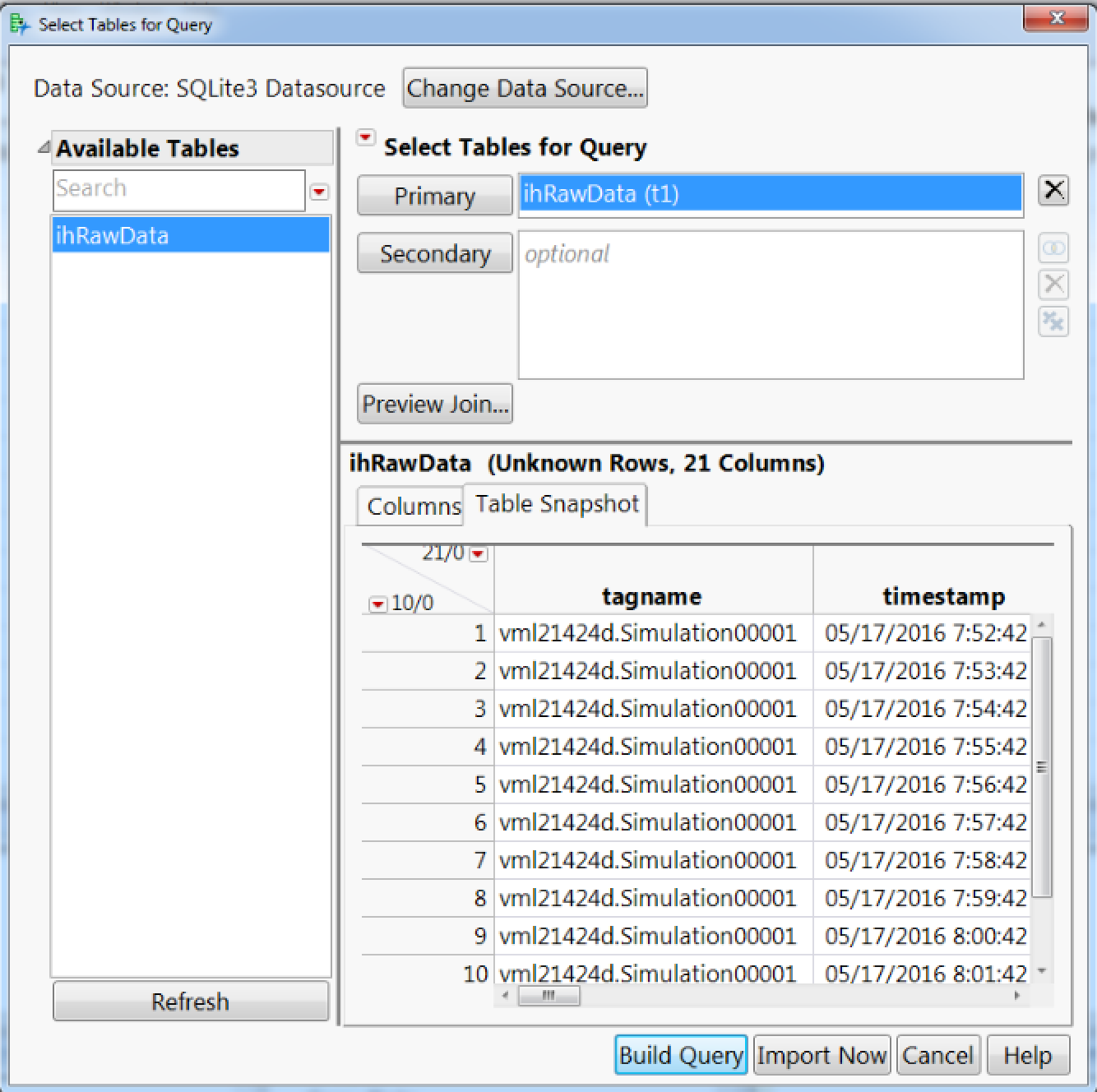1097x1092 pixels.
Task: Click the Build Query button
Action: click(680, 1054)
